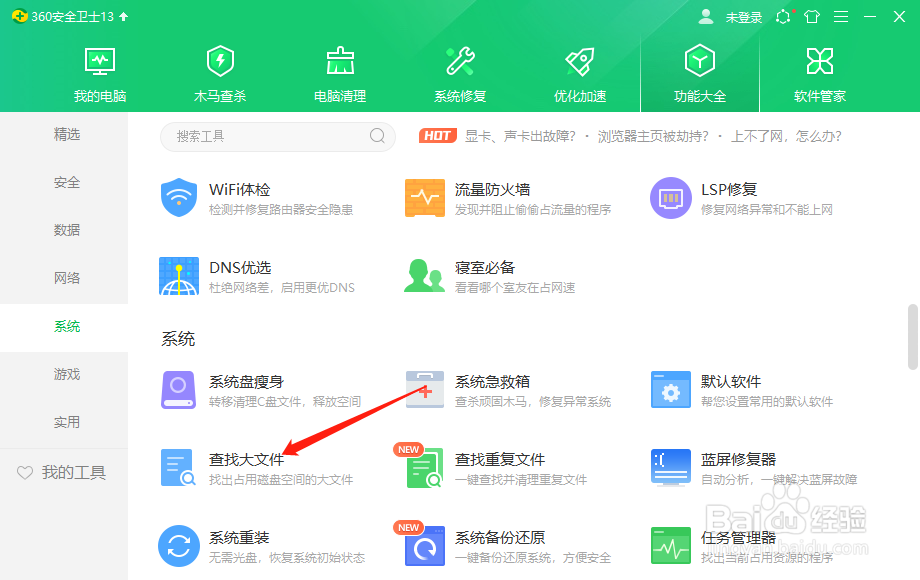The height and width of the screenshot is (580, 920).
Task: Click the text 发现并阻止偷偷占流量的程序
Action: (x=533, y=210)
